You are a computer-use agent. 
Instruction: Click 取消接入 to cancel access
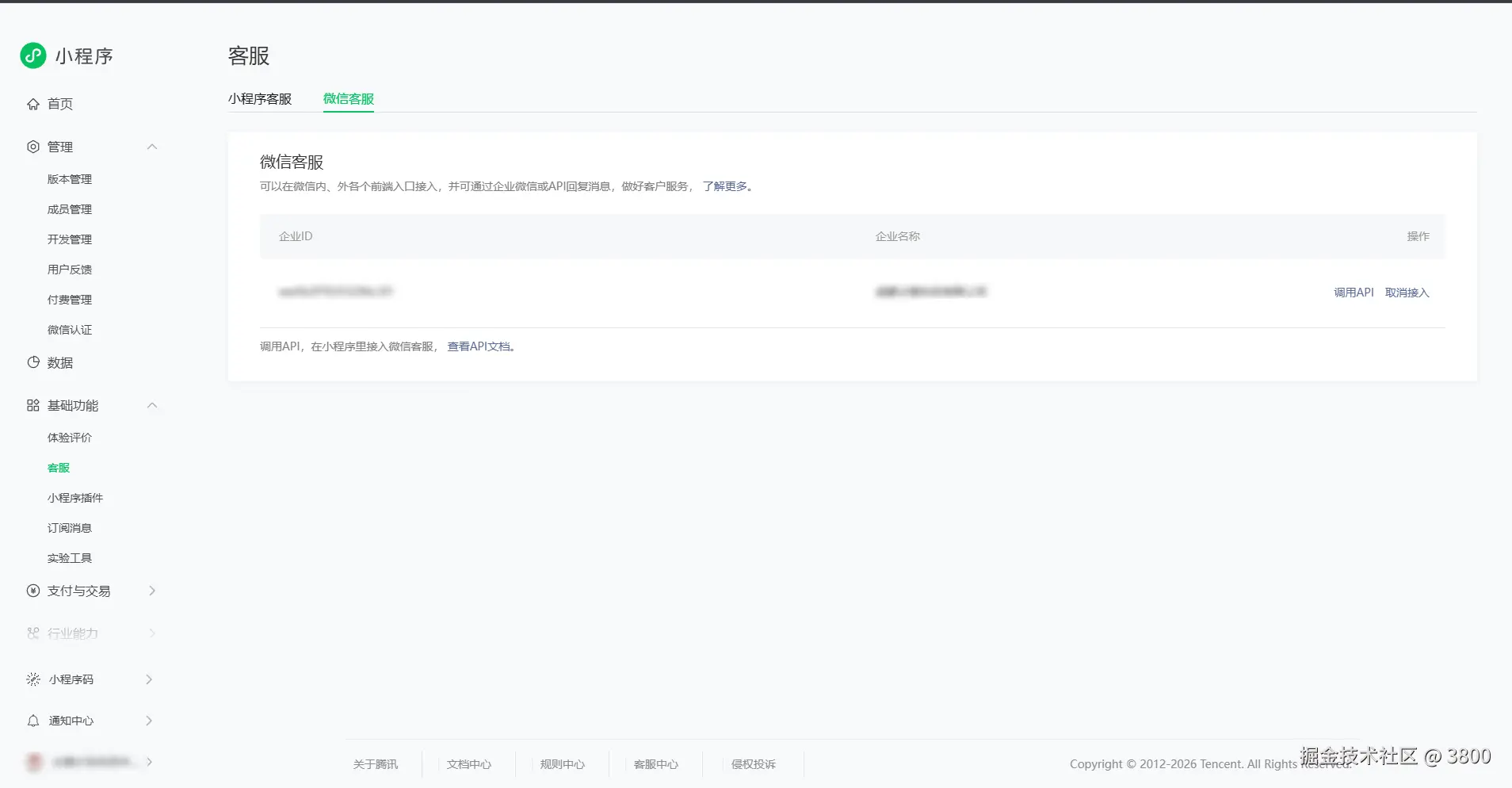1407,293
